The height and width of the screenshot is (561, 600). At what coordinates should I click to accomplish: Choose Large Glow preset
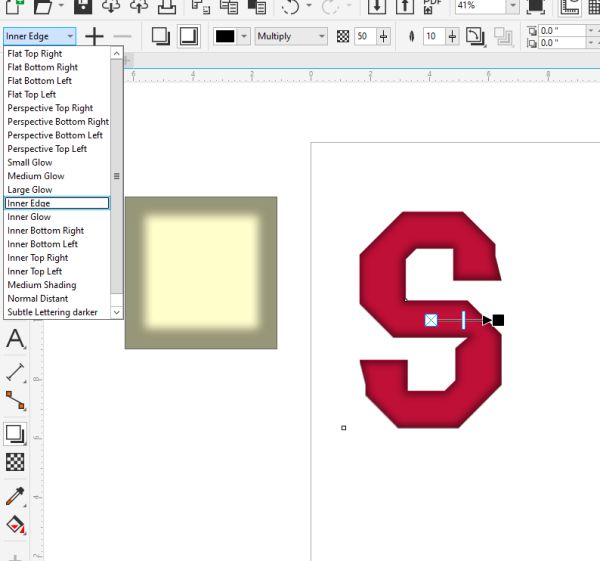(x=57, y=189)
